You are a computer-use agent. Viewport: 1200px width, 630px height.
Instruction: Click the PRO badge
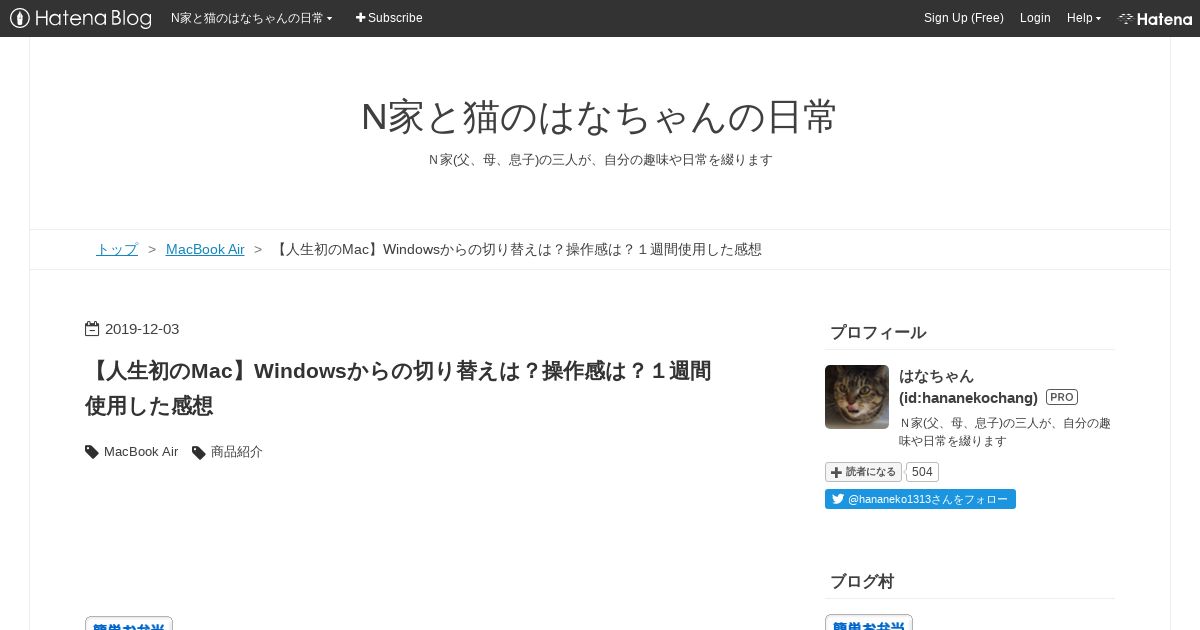[x=1062, y=397]
